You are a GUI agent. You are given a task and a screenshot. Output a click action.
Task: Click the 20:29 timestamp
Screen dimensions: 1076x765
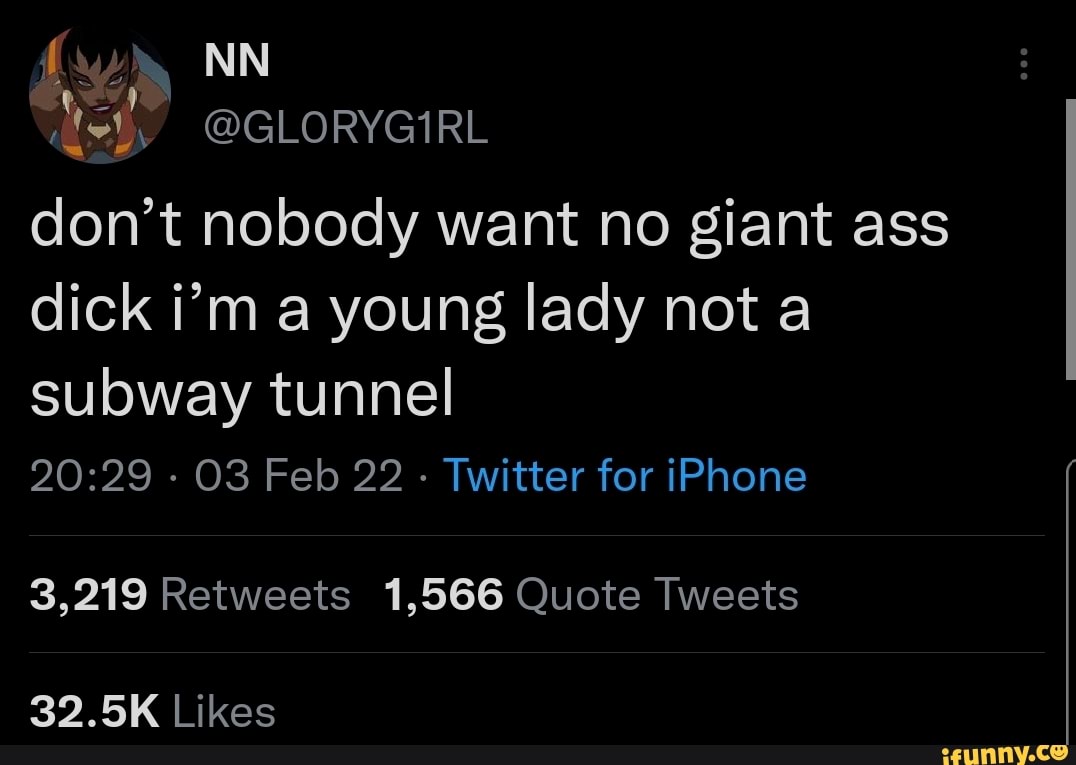91,476
